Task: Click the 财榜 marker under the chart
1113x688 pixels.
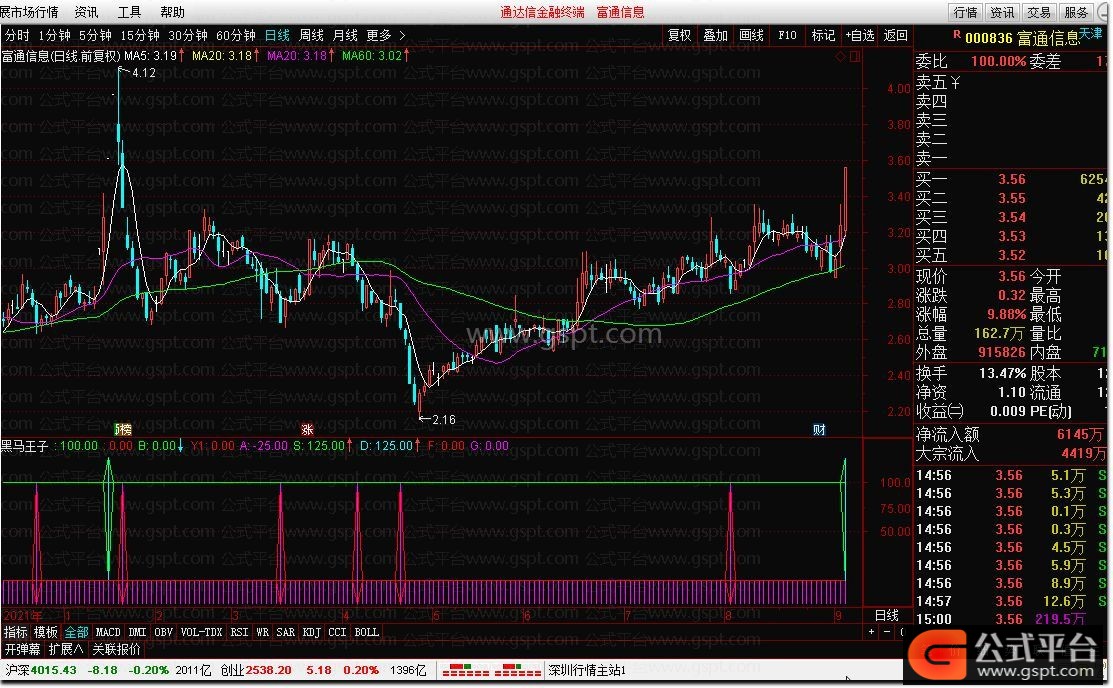Action: point(123,430)
